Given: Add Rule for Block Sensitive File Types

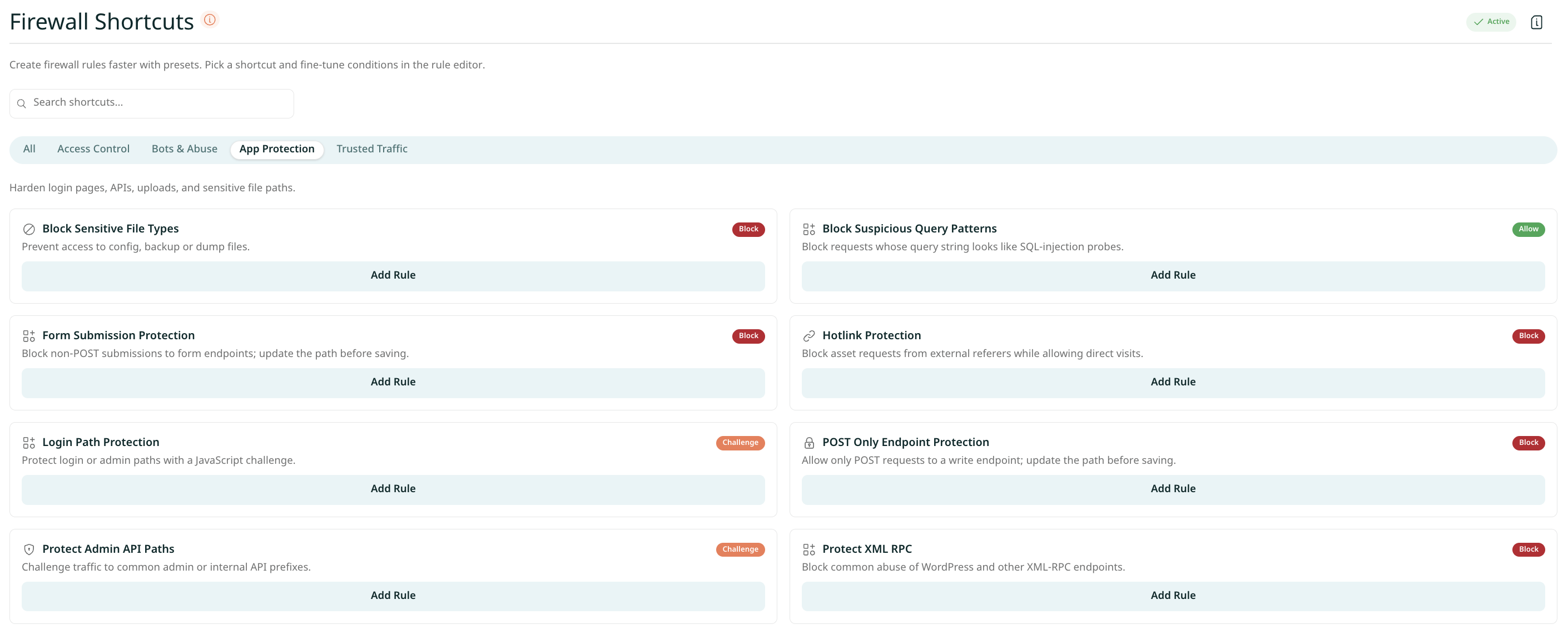Looking at the screenshot, I should (393, 276).
